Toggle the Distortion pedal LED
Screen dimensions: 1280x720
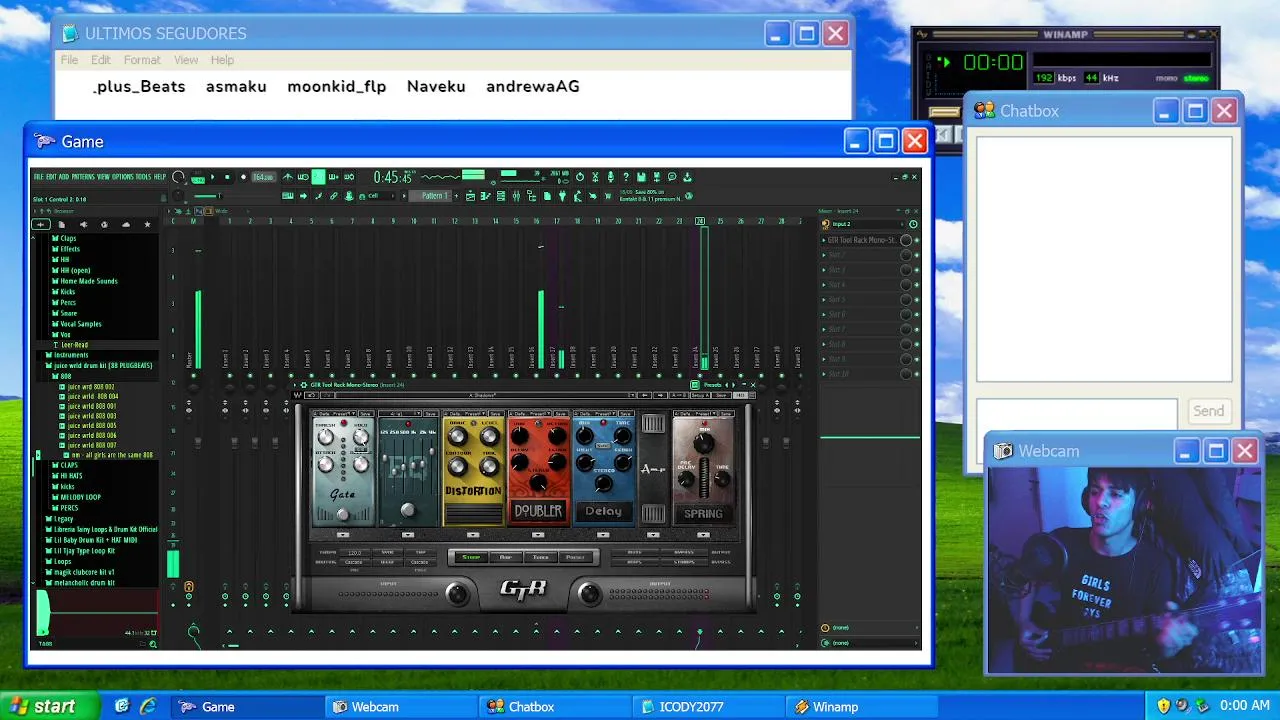tap(473, 423)
